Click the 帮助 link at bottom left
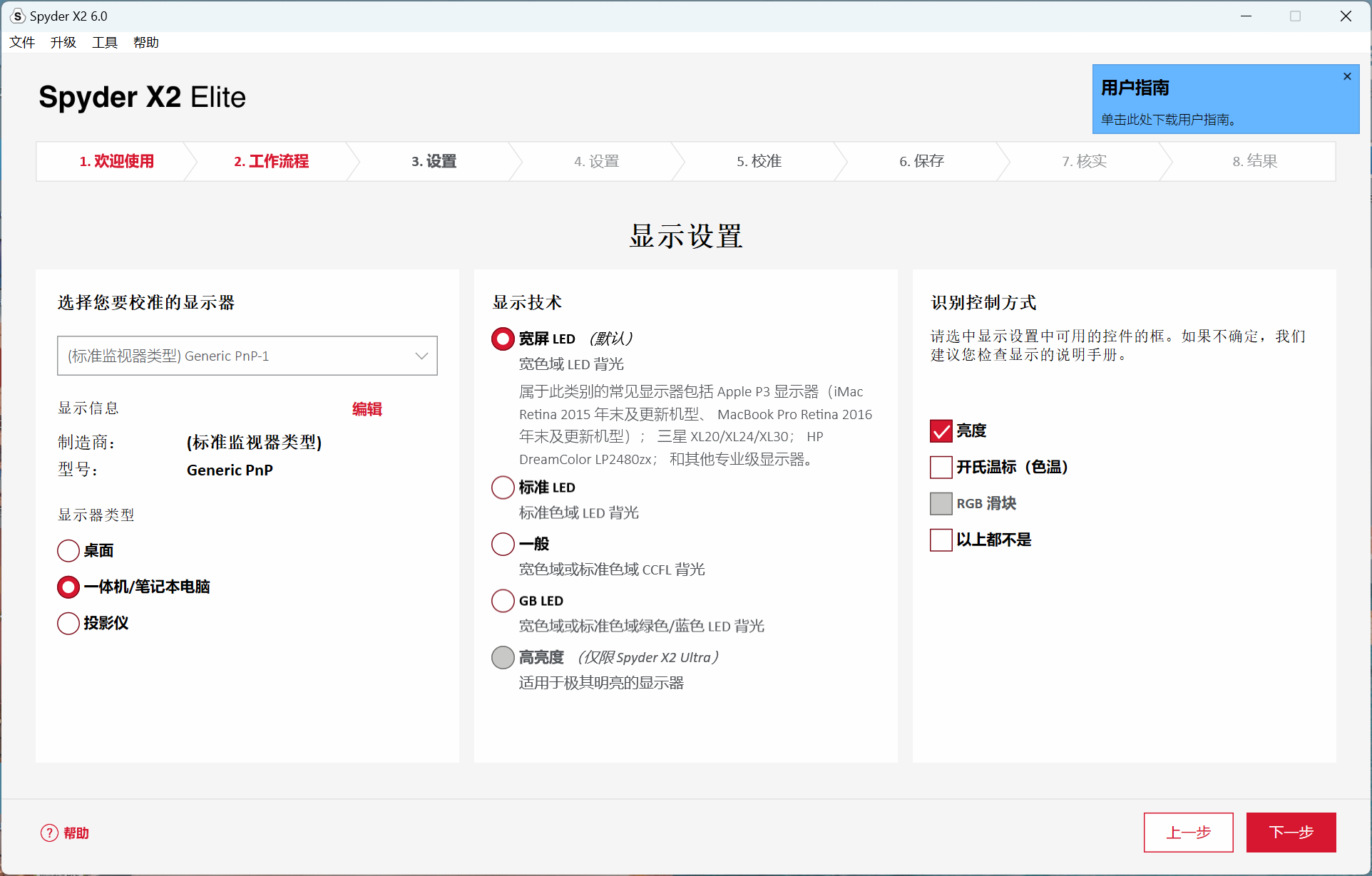Viewport: 1372px width, 876px height. [x=76, y=833]
